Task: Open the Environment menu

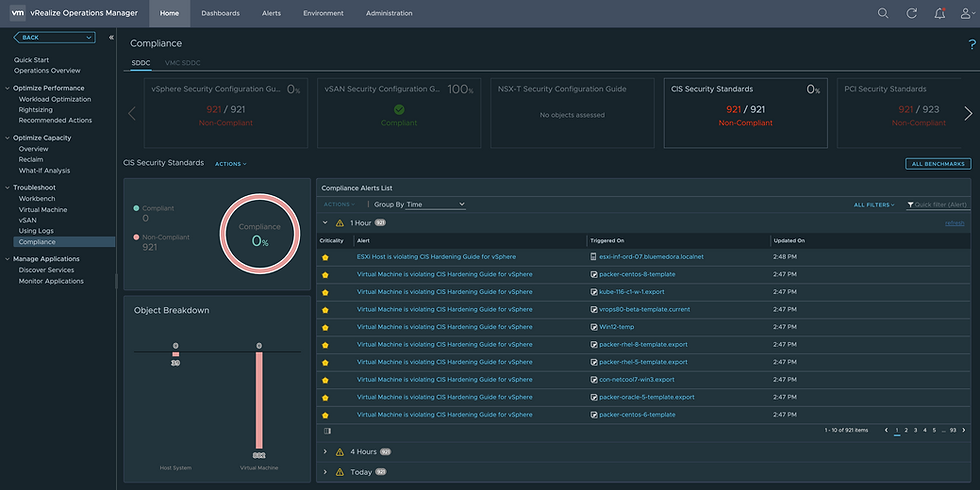Action: click(x=323, y=13)
